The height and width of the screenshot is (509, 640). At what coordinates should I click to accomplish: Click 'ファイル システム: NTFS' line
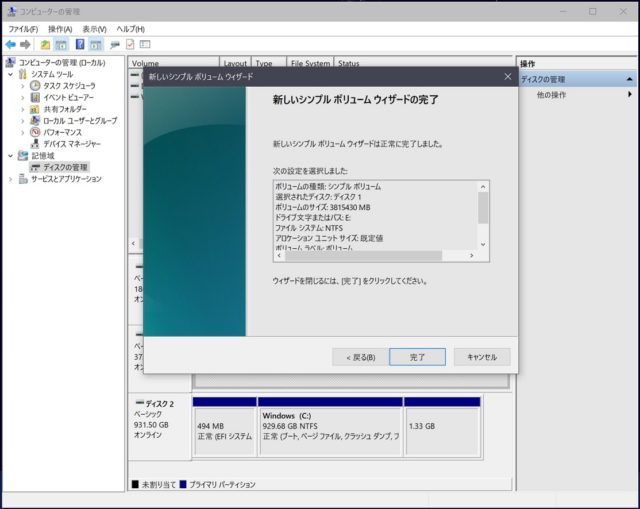pyautogui.click(x=309, y=228)
